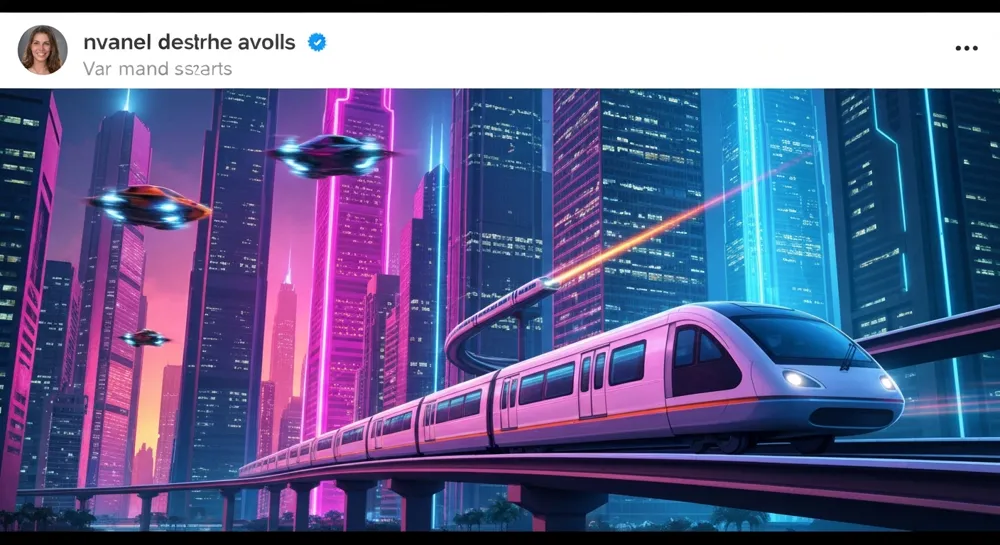Open the three-dot more options menu

pyautogui.click(x=966, y=48)
